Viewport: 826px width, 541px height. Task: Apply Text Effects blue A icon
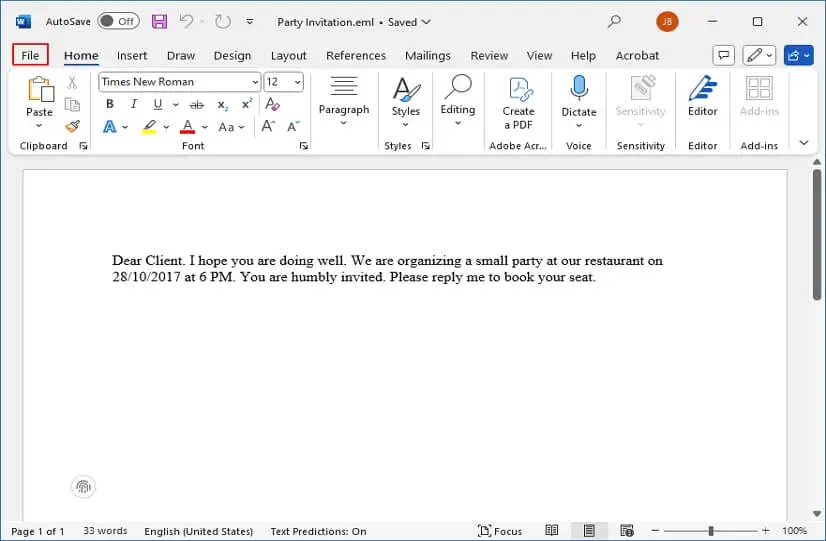pos(110,127)
